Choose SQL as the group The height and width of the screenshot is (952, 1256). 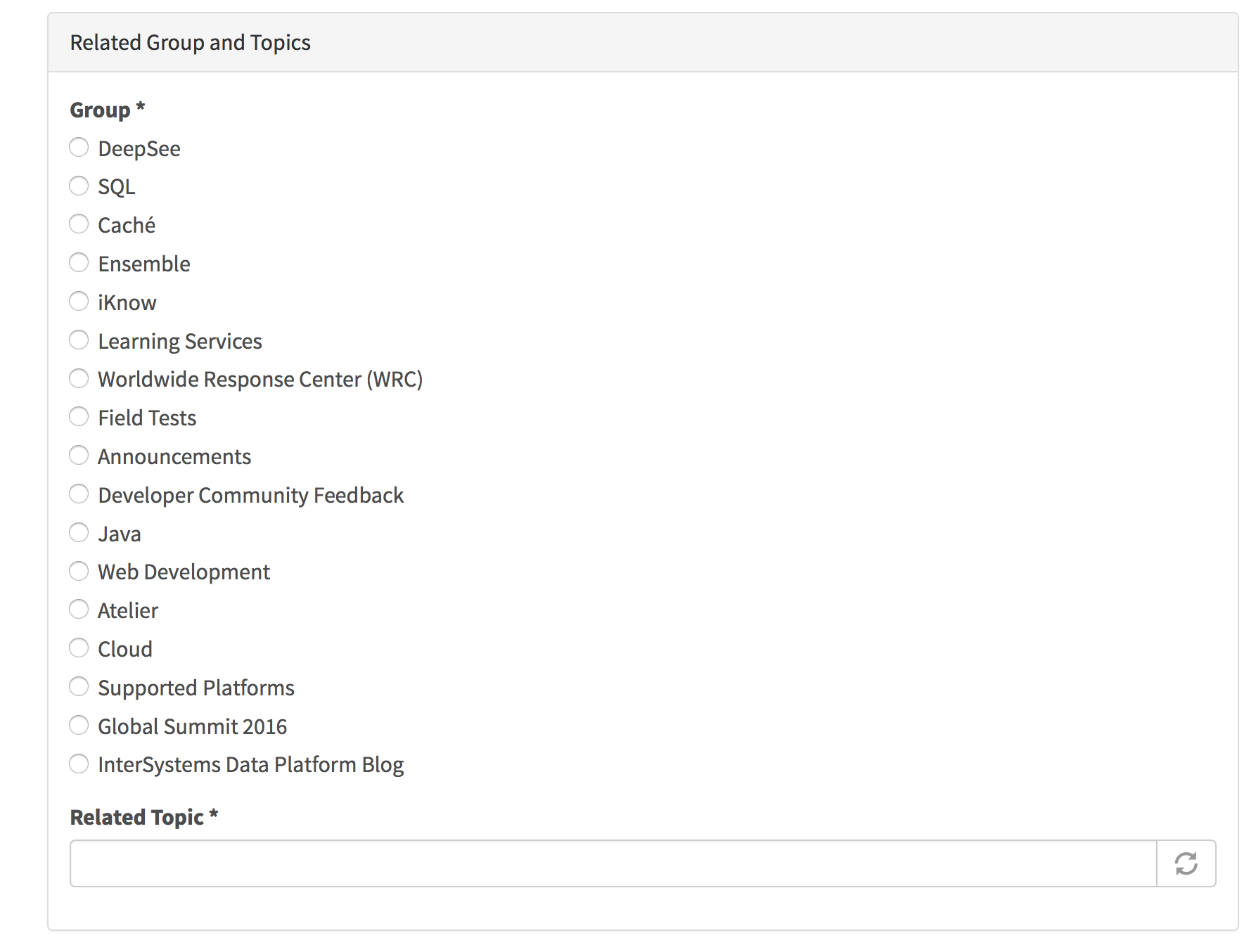[x=79, y=186]
